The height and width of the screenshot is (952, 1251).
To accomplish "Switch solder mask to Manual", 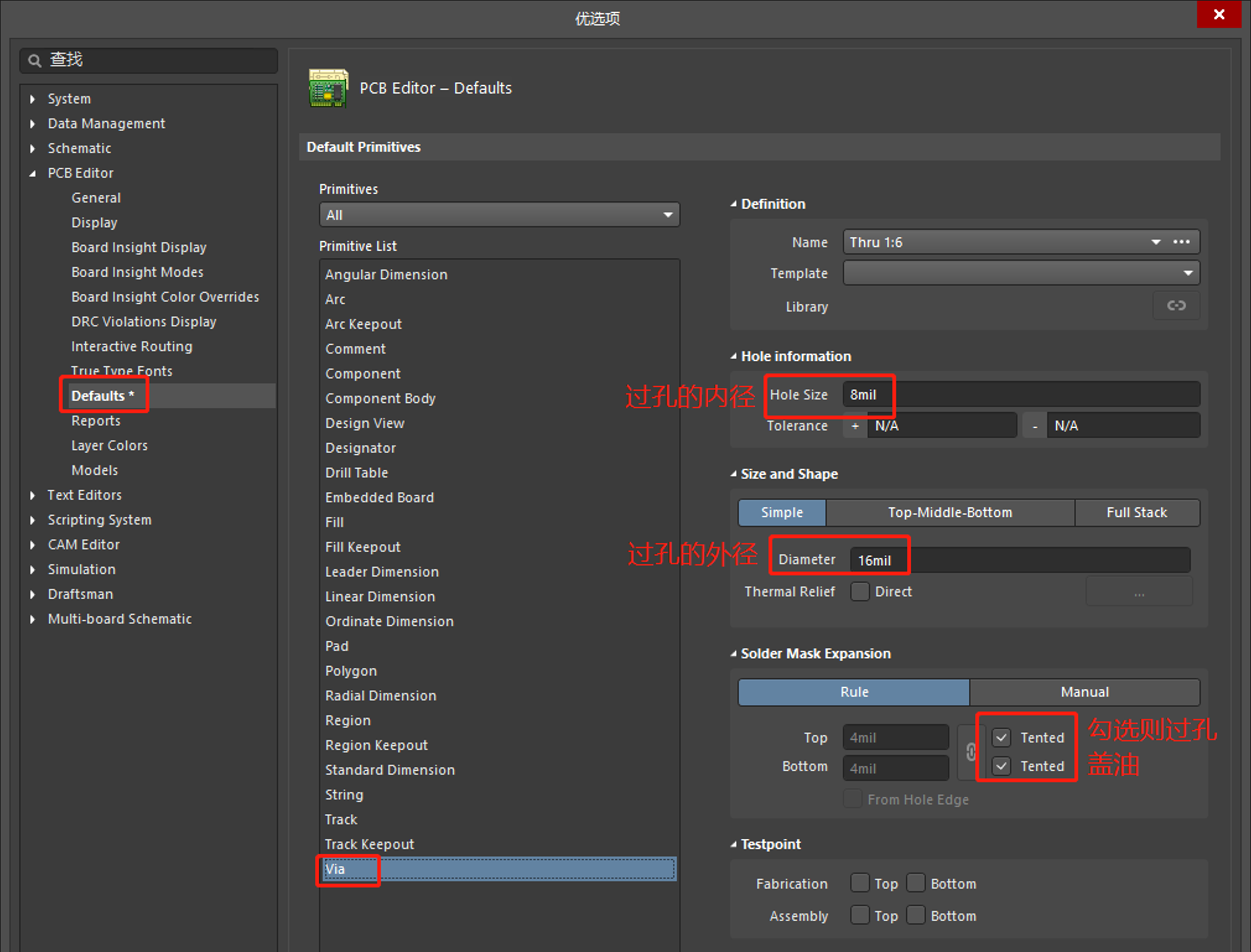I will (1084, 692).
